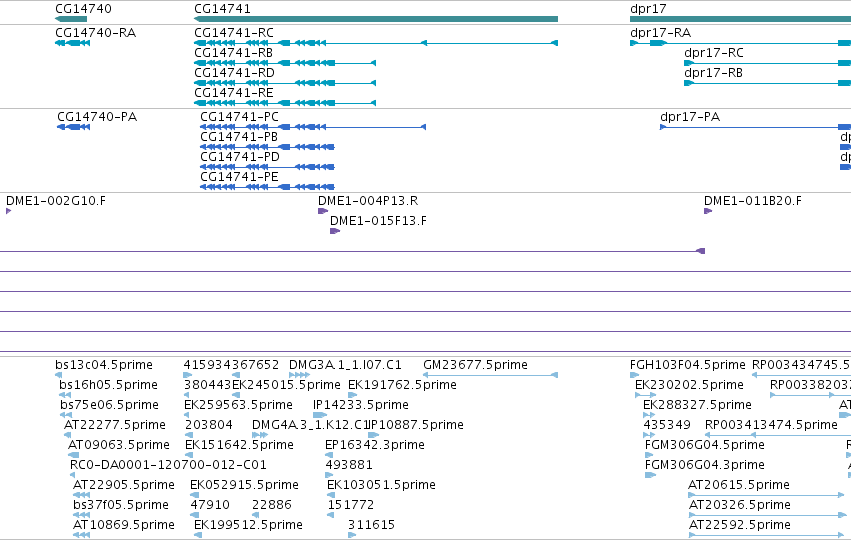Image resolution: width=851 pixels, height=540 pixels.
Task: Click the EK151642.5prime label
Action: click(x=239, y=446)
